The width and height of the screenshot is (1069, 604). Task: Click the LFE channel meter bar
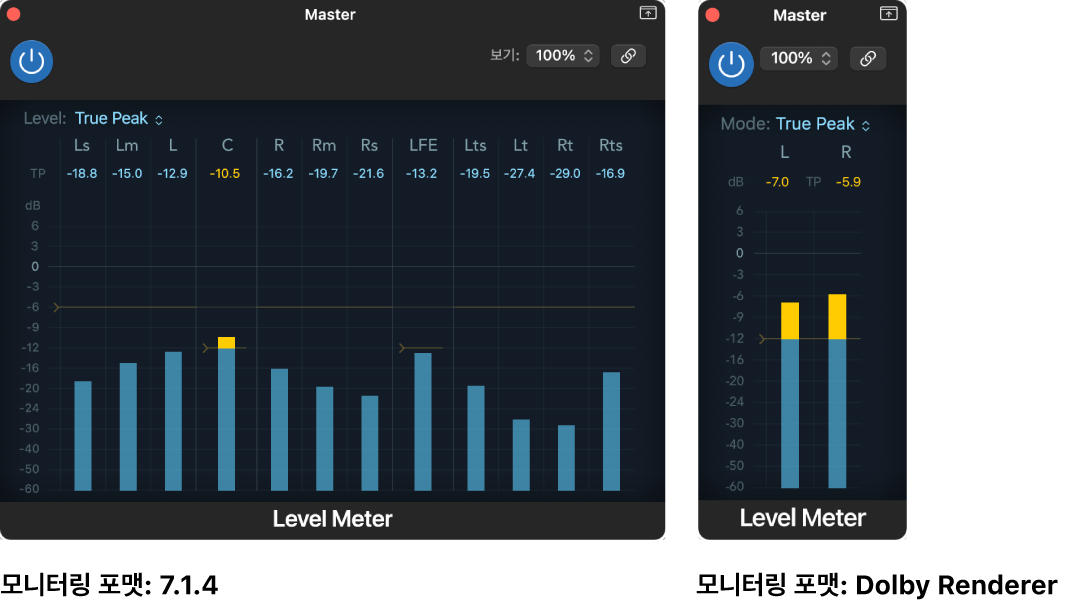pyautogui.click(x=423, y=422)
